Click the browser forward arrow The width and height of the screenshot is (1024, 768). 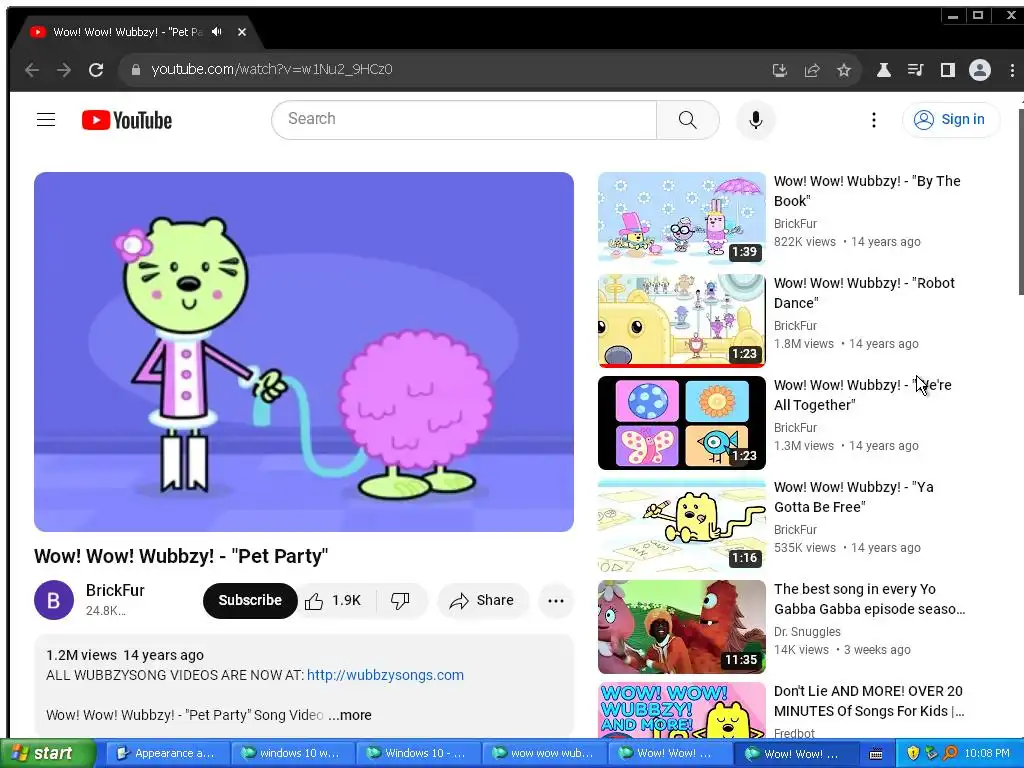pyautogui.click(x=63, y=70)
